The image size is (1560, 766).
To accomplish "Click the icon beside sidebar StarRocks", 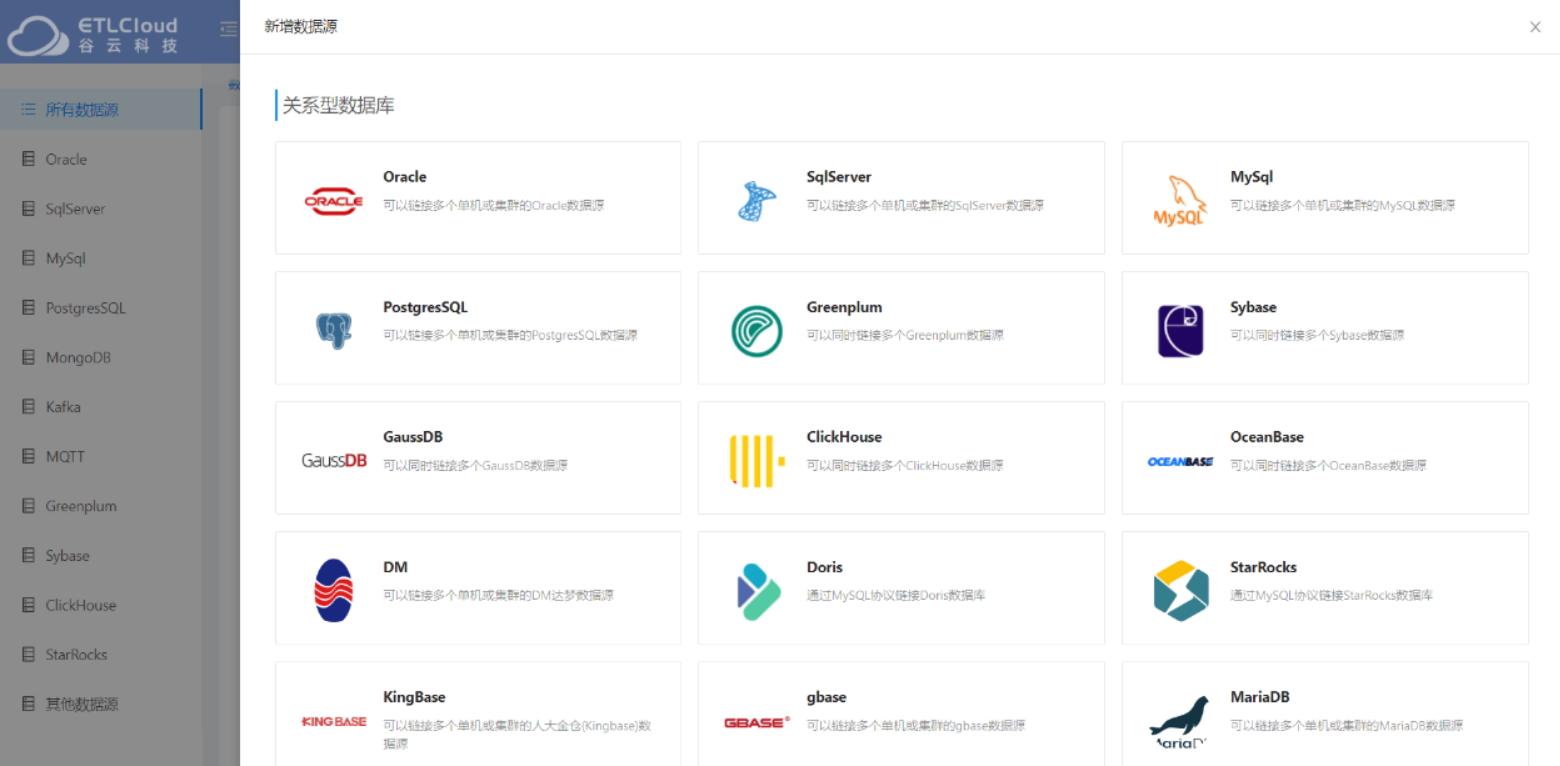I will (x=28, y=654).
